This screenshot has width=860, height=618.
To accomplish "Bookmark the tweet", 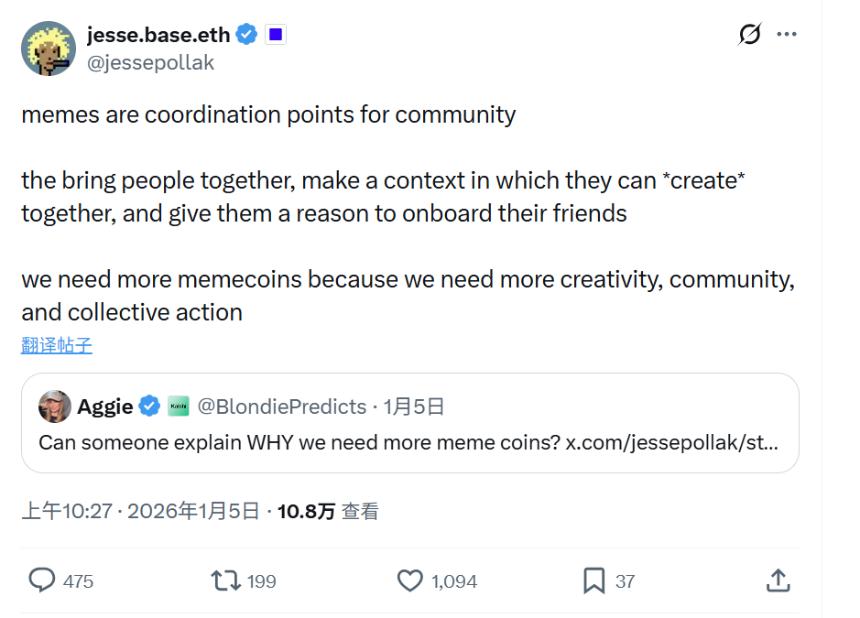I will (x=596, y=579).
